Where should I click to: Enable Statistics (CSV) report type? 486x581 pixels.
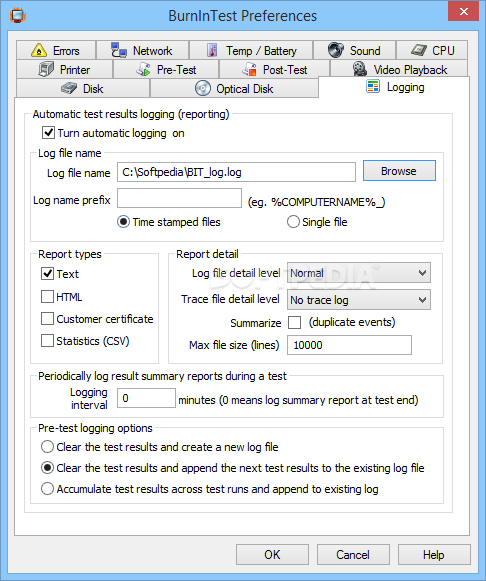pyautogui.click(x=47, y=341)
